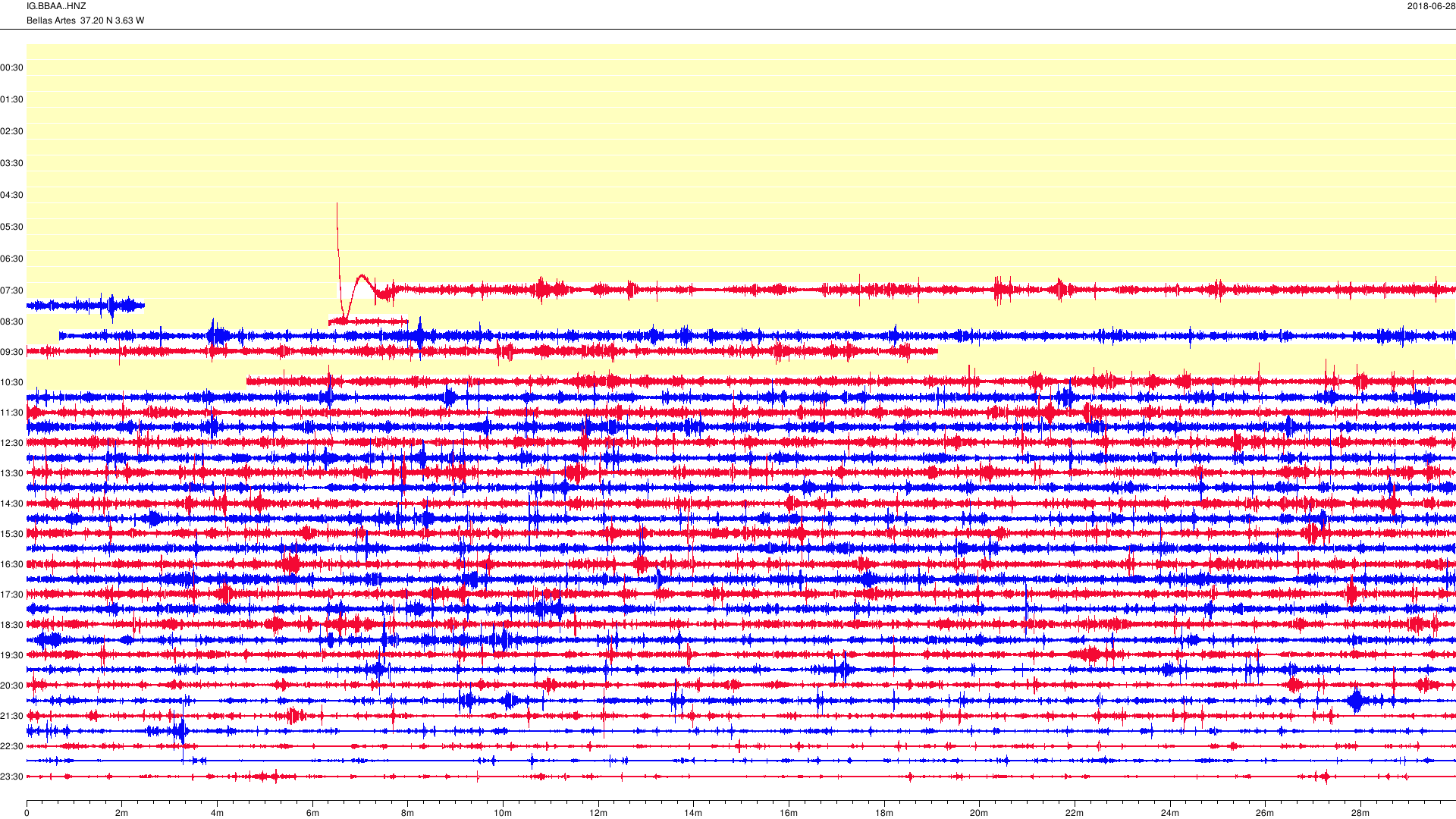The width and height of the screenshot is (1456, 819).
Task: Click the date 2018-06-28
Action: coord(1431,6)
